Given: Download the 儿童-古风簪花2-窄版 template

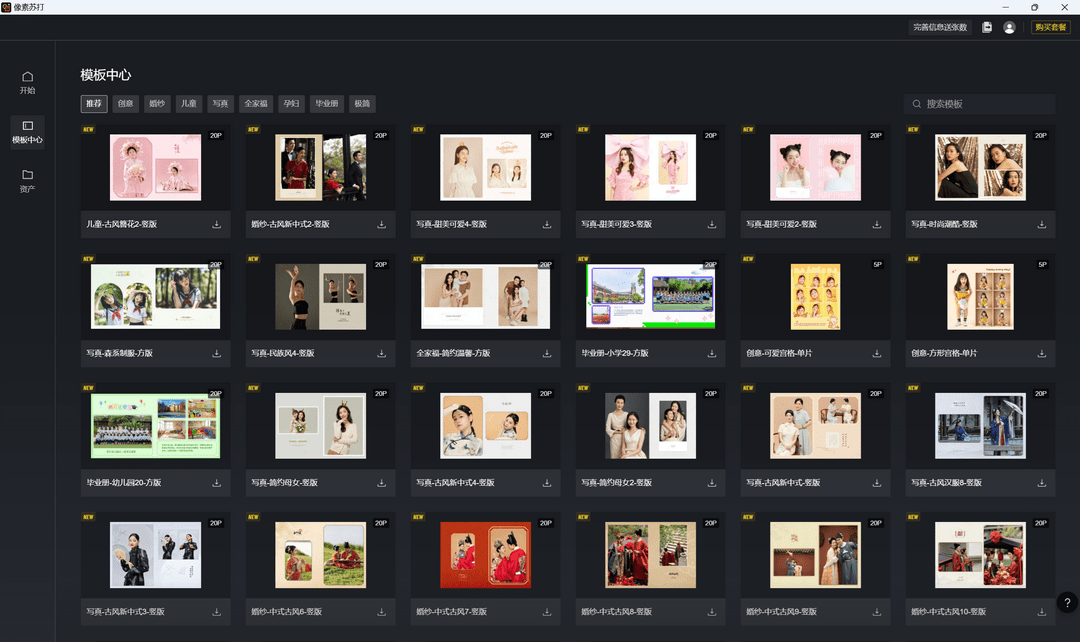Looking at the screenshot, I should (216, 224).
